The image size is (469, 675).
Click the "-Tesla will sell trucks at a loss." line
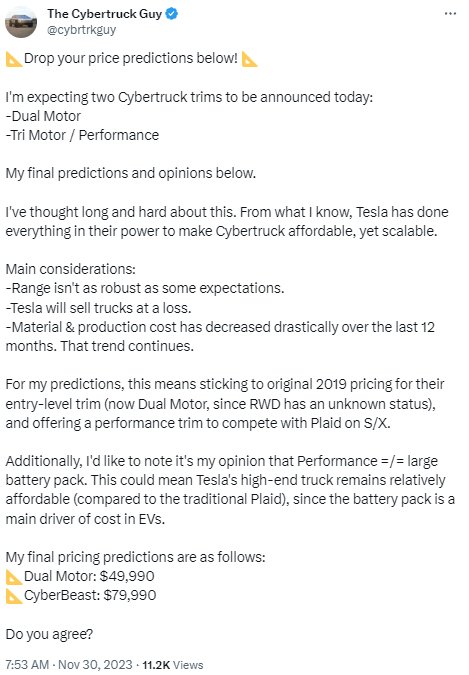pos(98,308)
